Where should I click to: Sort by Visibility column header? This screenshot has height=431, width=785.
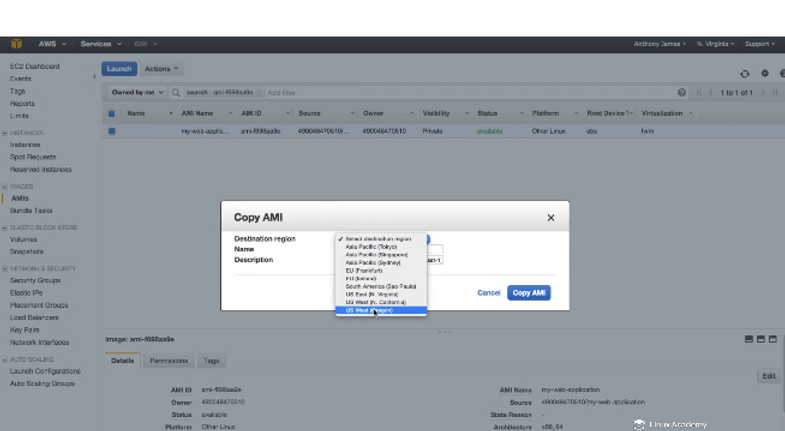(436, 114)
